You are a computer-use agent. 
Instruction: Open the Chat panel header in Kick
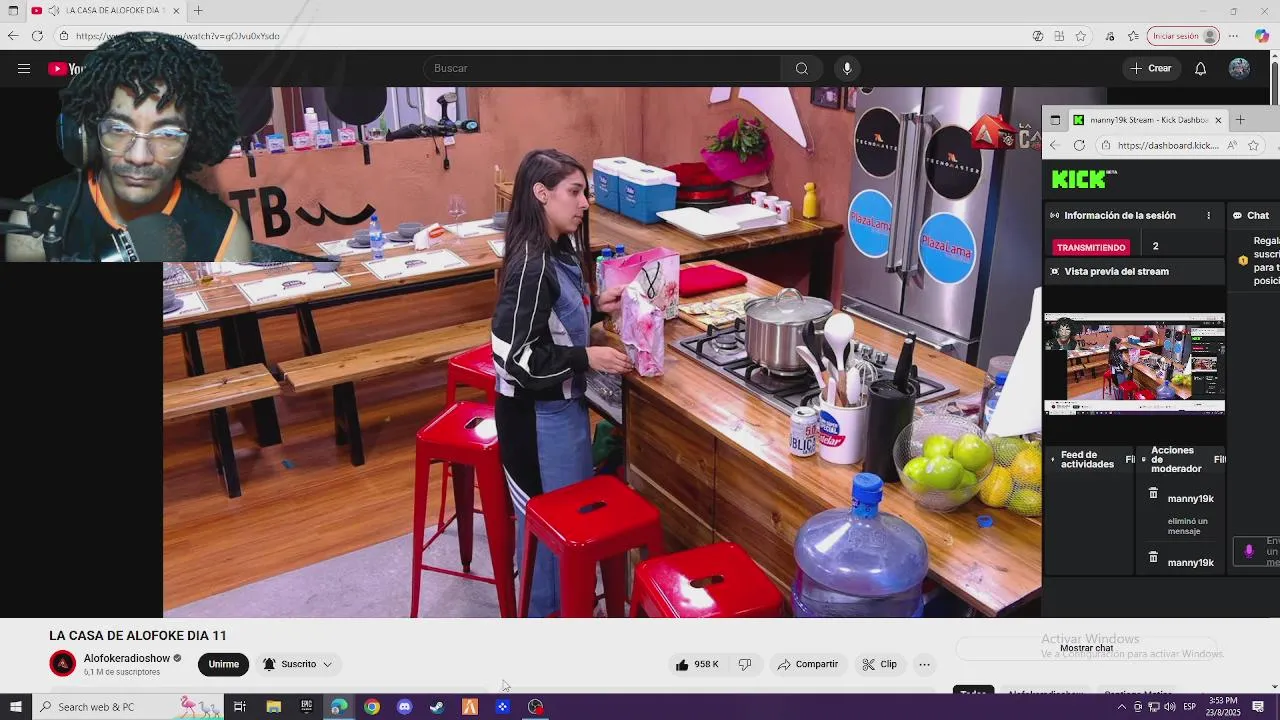1252,215
